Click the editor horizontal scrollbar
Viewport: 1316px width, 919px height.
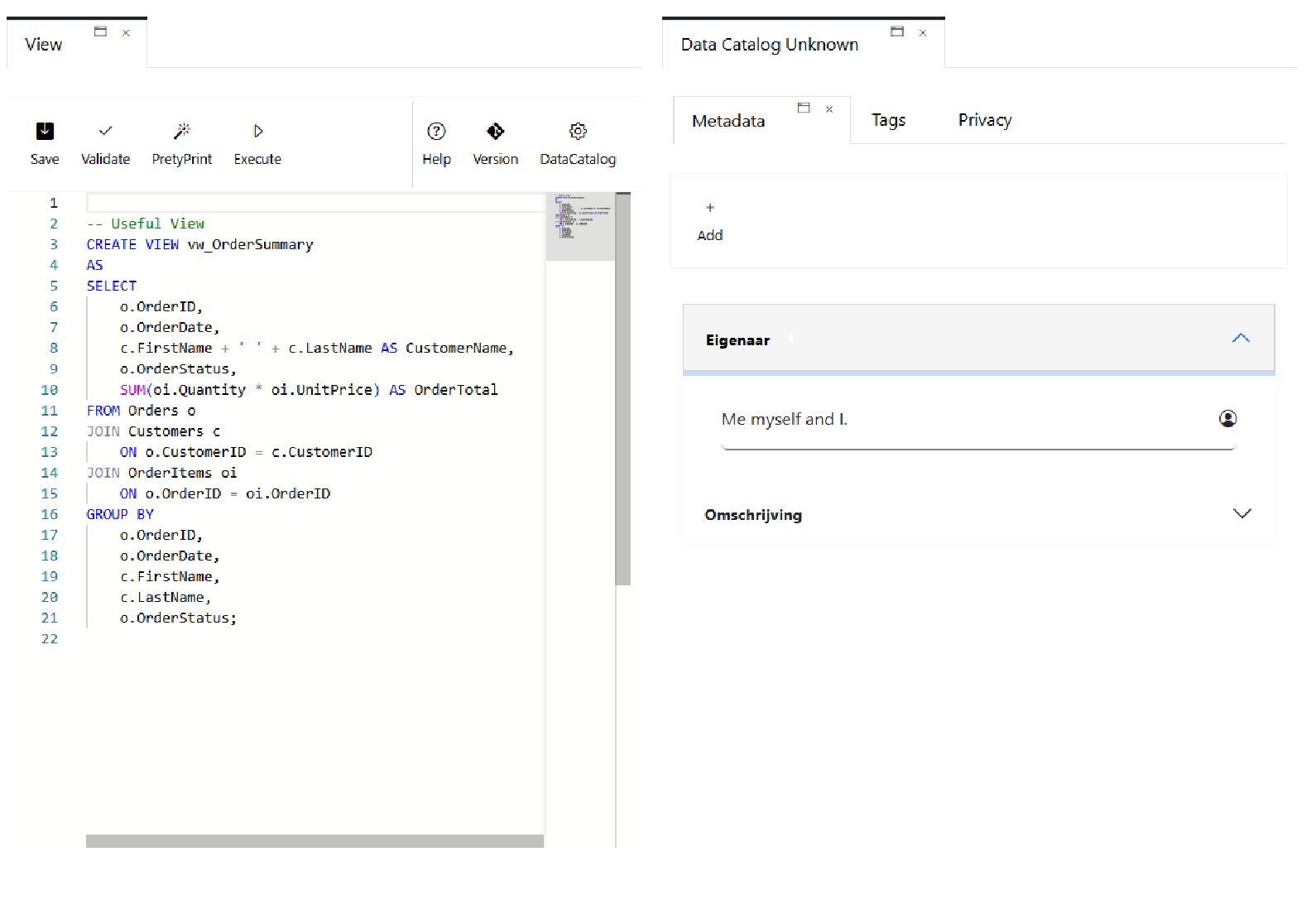[x=315, y=840]
